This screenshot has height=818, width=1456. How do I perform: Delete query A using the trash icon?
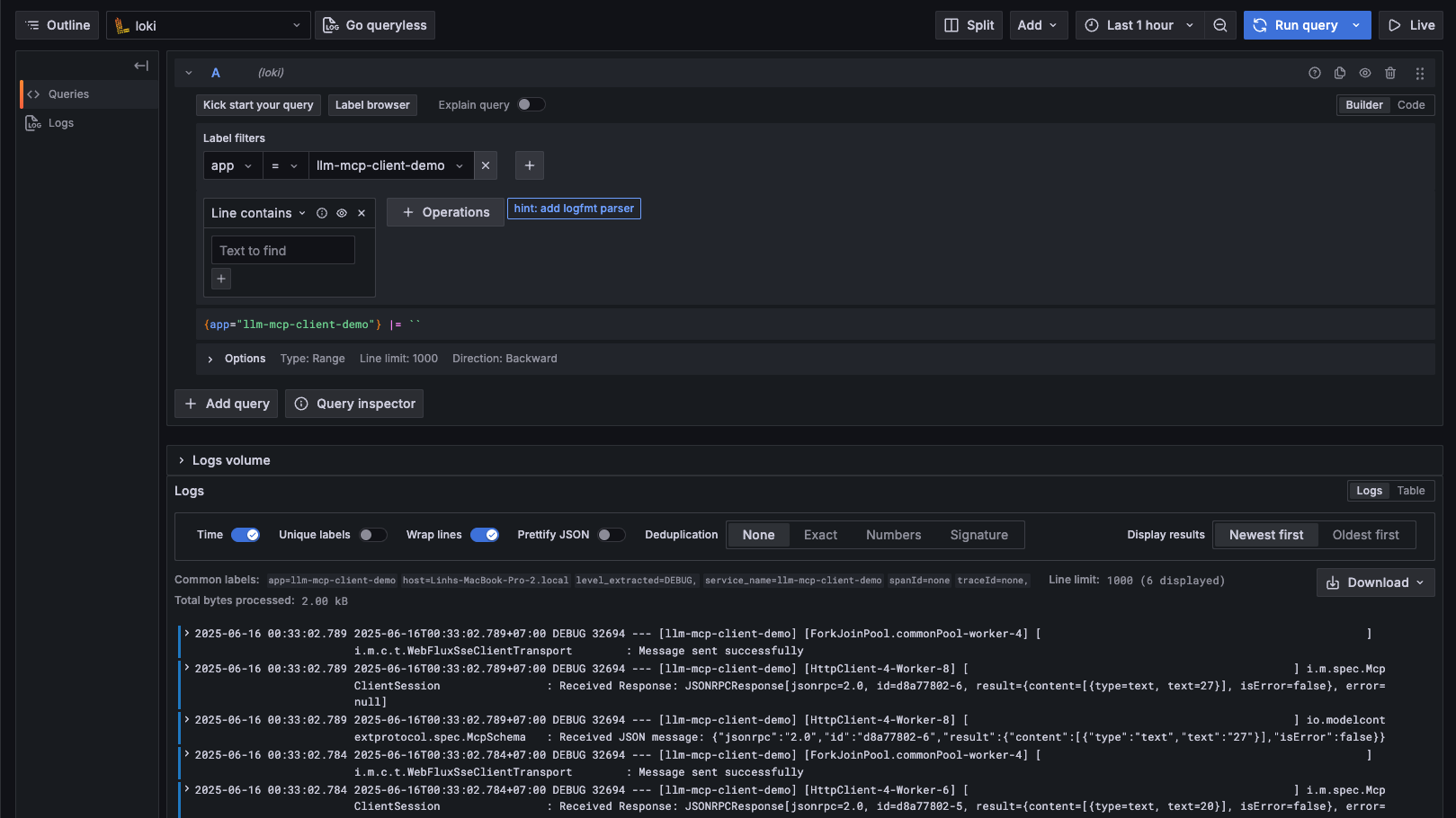click(x=1390, y=73)
